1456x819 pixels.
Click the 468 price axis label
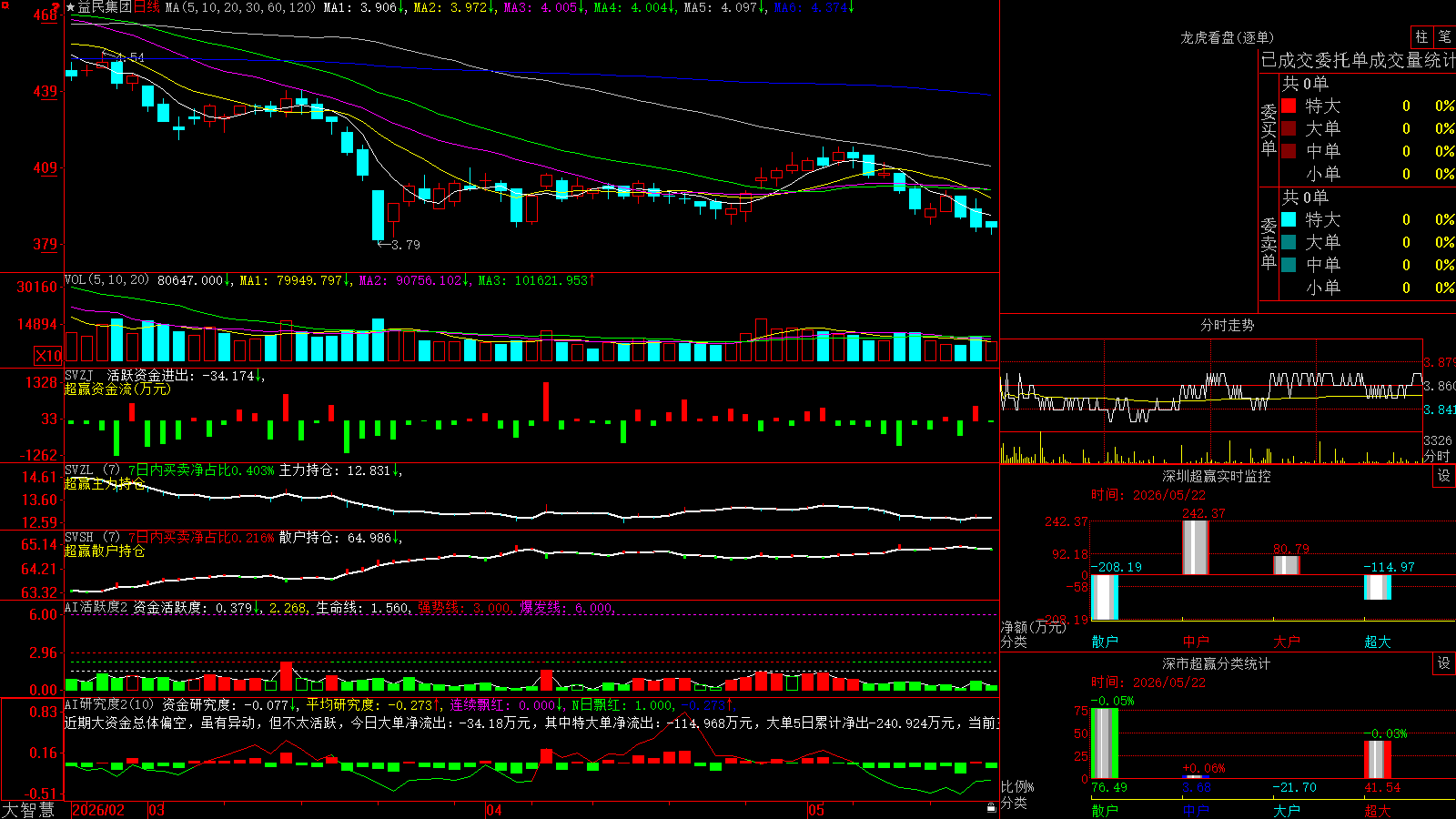45,15
